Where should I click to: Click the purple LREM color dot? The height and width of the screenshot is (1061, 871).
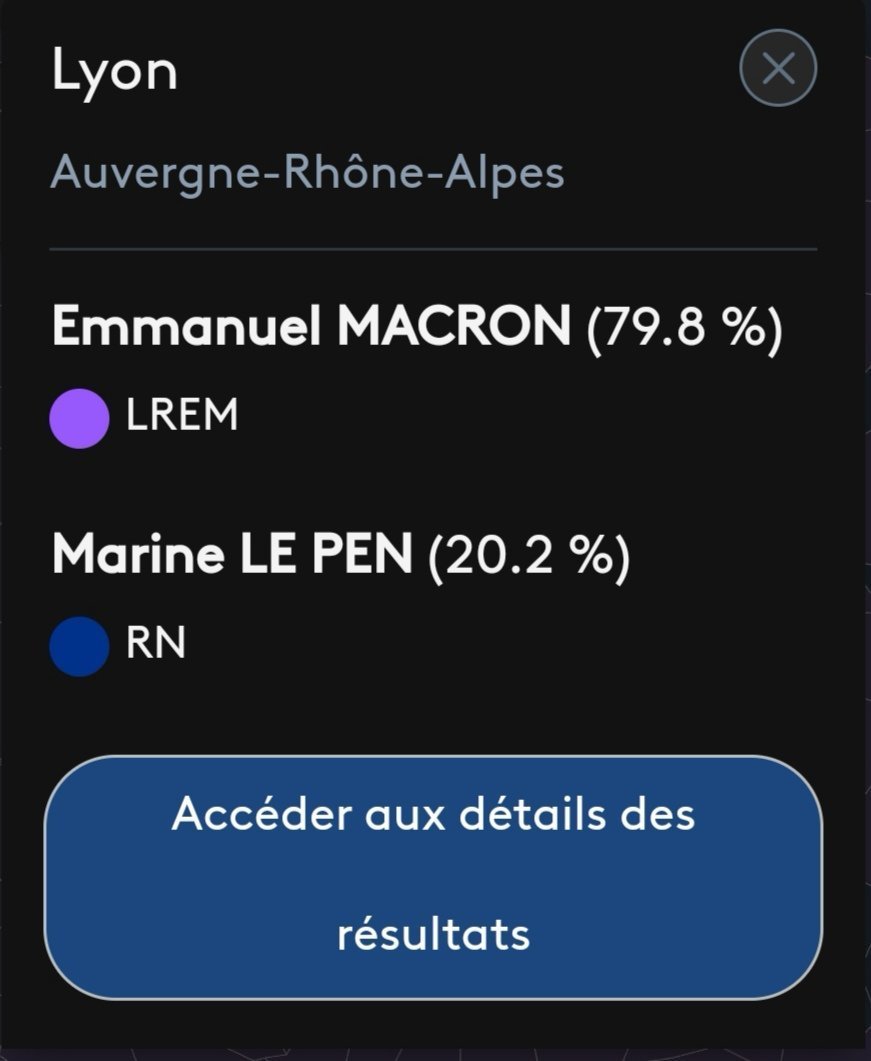pyautogui.click(x=79, y=418)
